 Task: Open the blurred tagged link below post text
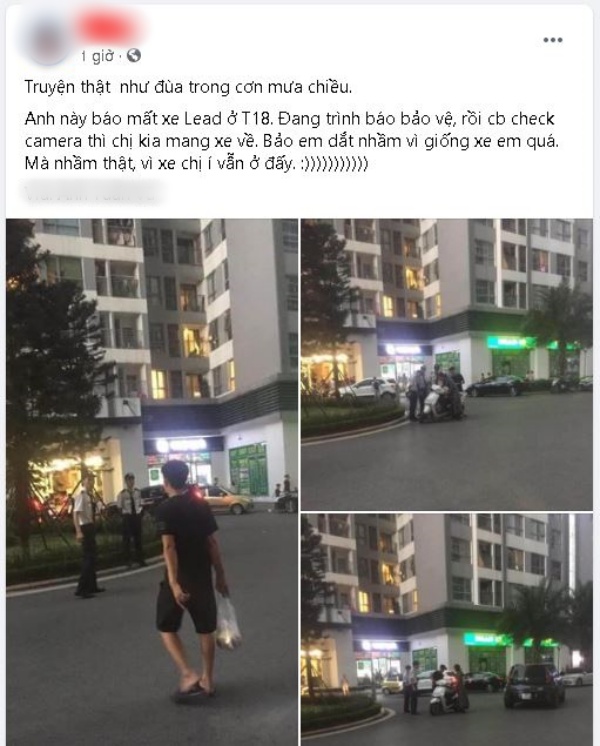pos(93,193)
